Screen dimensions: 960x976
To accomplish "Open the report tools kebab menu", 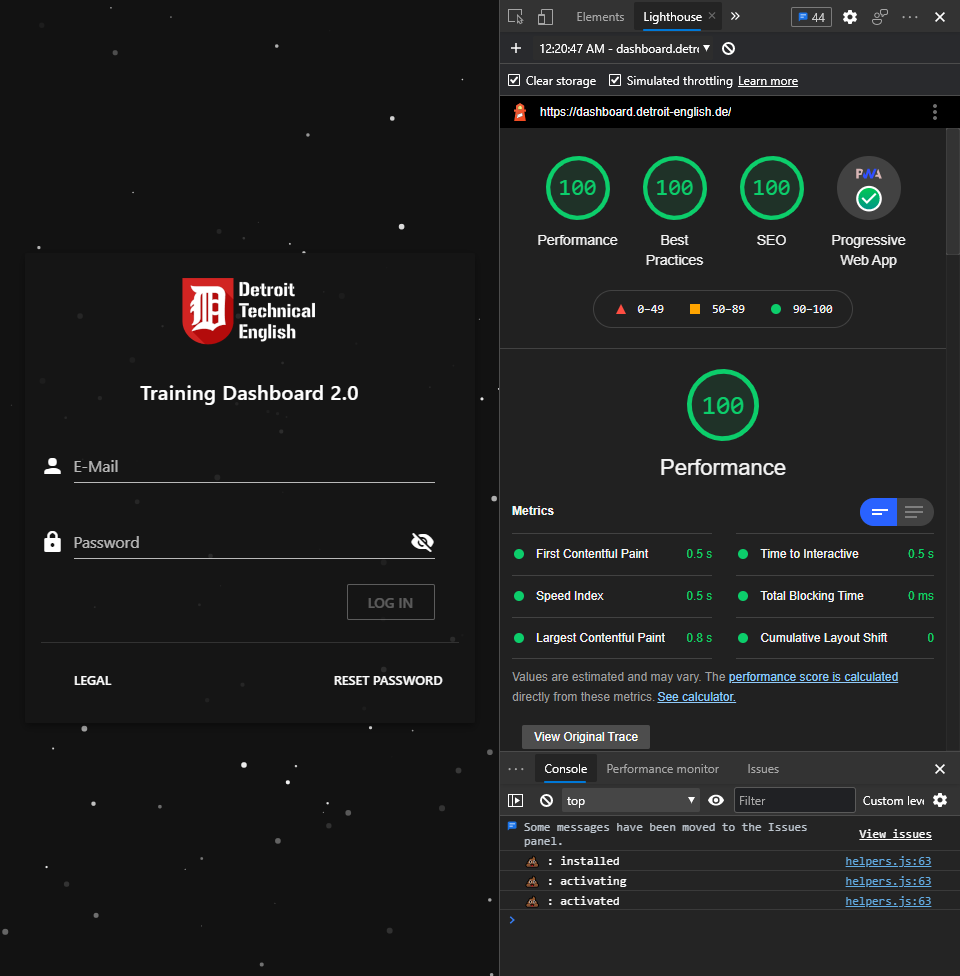I will (x=934, y=112).
